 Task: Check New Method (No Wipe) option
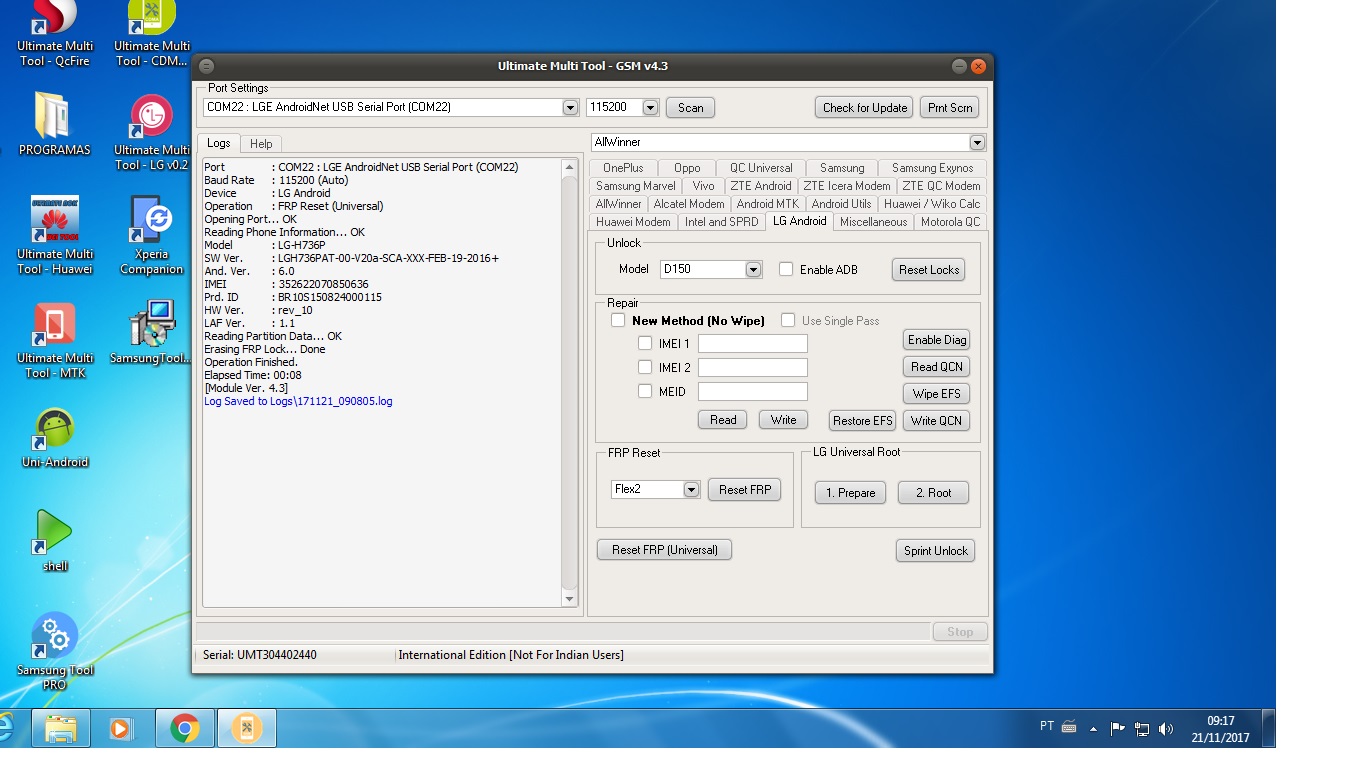click(618, 320)
